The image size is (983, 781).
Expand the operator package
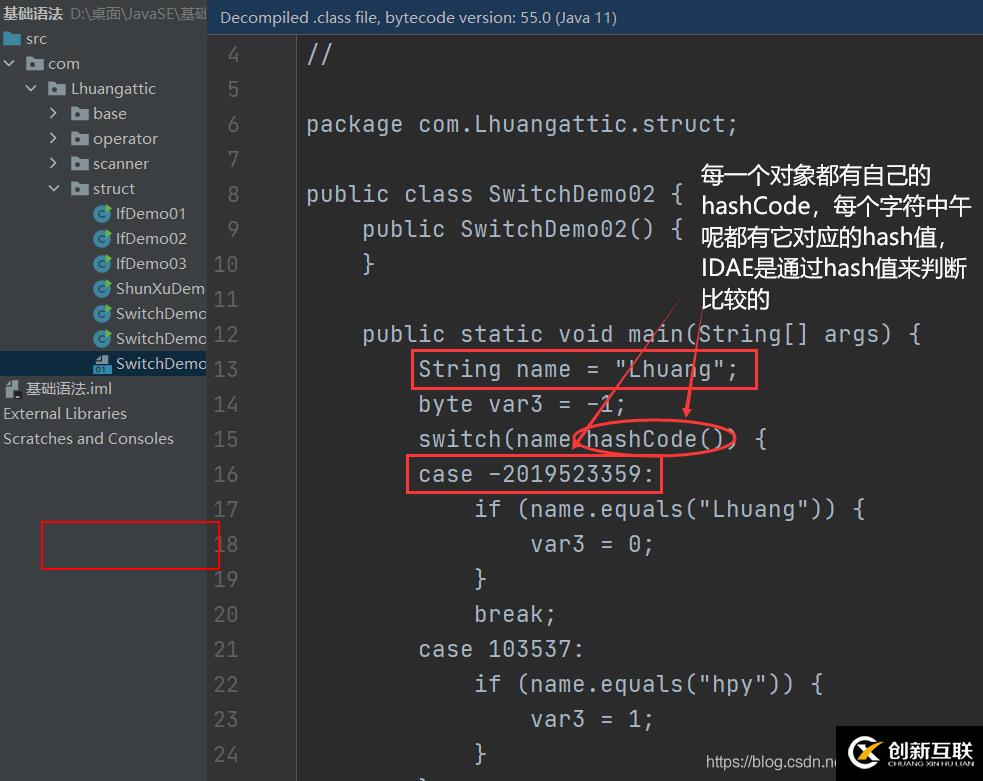[55, 138]
